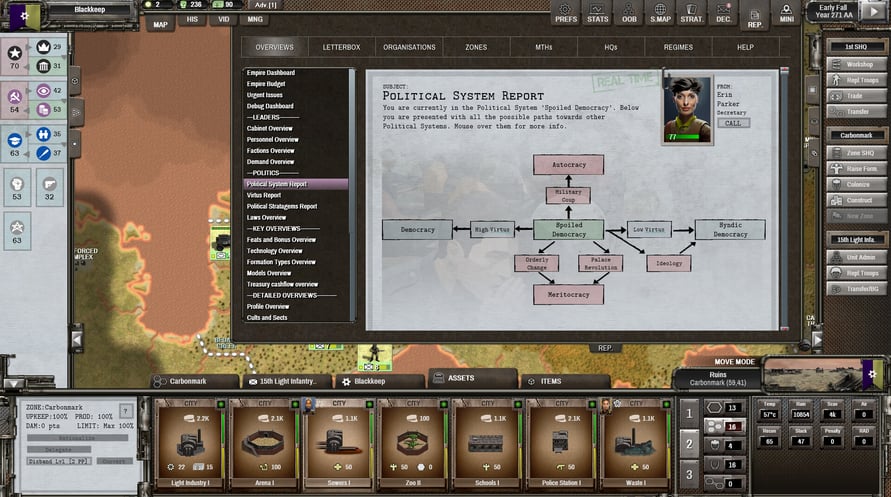Toggle the layer row showing 4
Screen dimensions: 891x497
pyautogui.click(x=724, y=445)
